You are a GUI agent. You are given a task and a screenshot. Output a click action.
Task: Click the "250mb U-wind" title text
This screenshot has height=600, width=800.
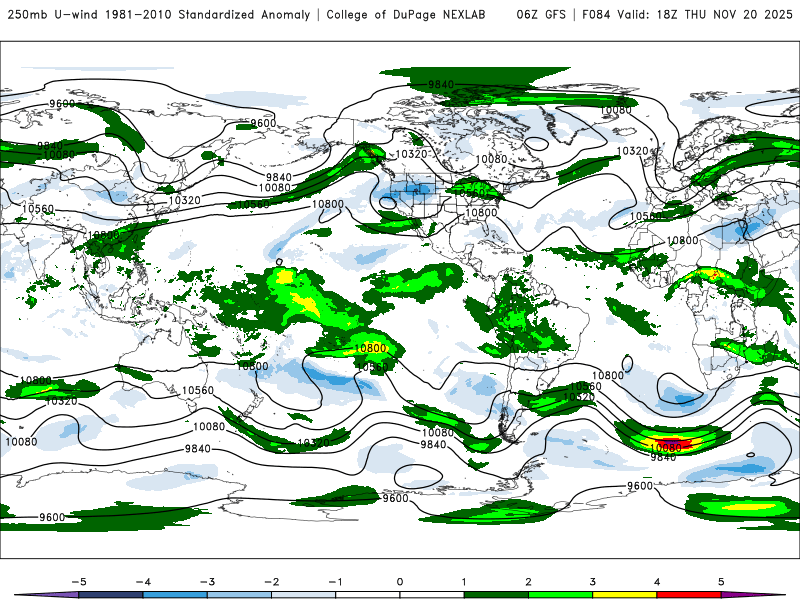click(53, 15)
